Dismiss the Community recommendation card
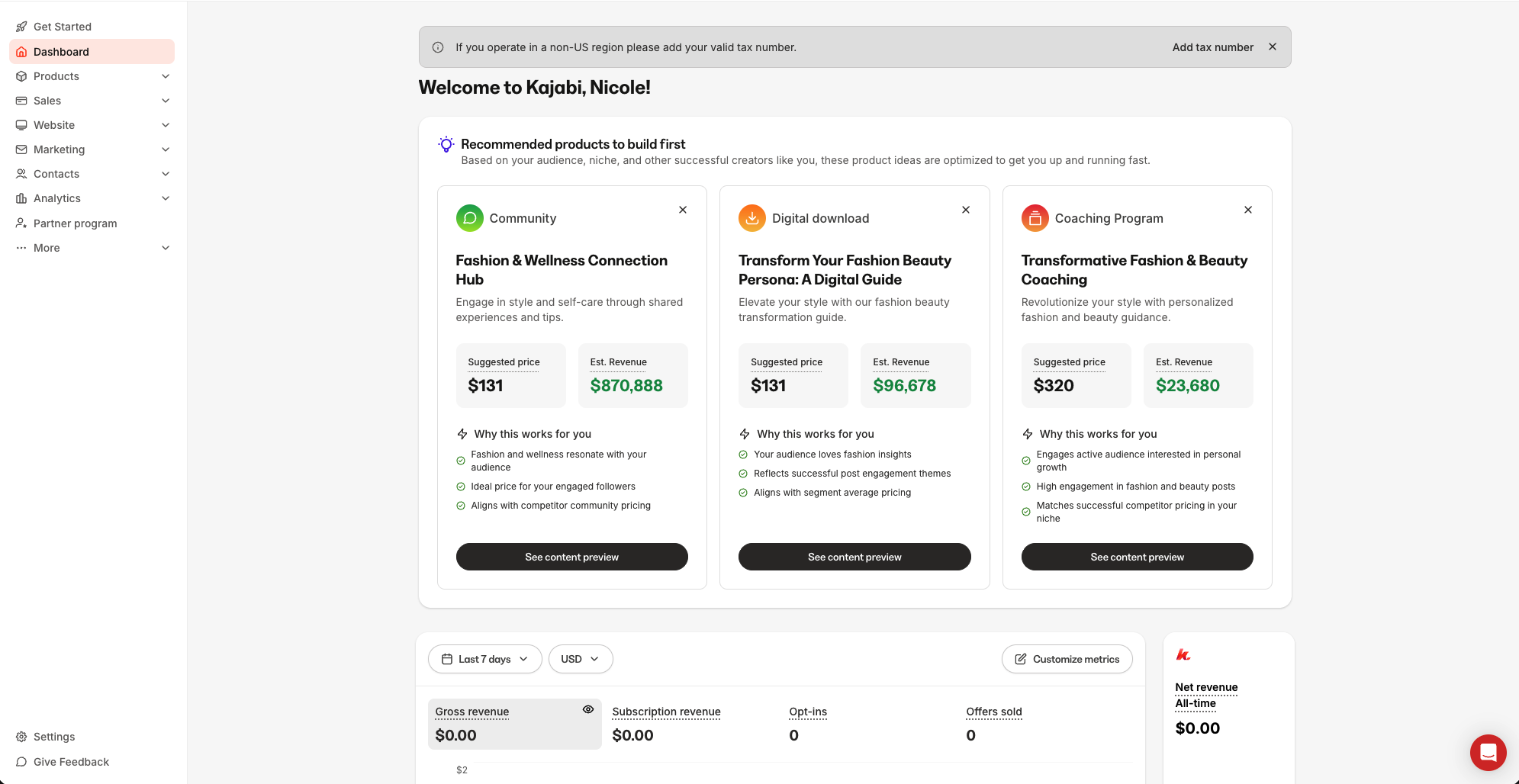1519x784 pixels. (683, 210)
